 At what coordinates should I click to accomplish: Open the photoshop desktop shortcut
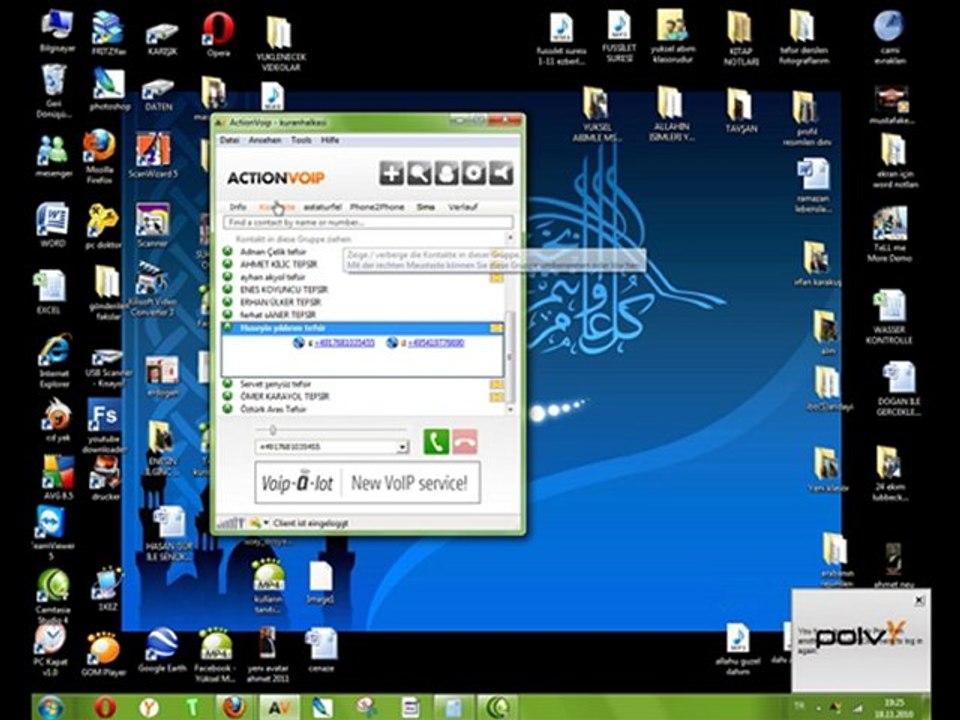click(110, 91)
